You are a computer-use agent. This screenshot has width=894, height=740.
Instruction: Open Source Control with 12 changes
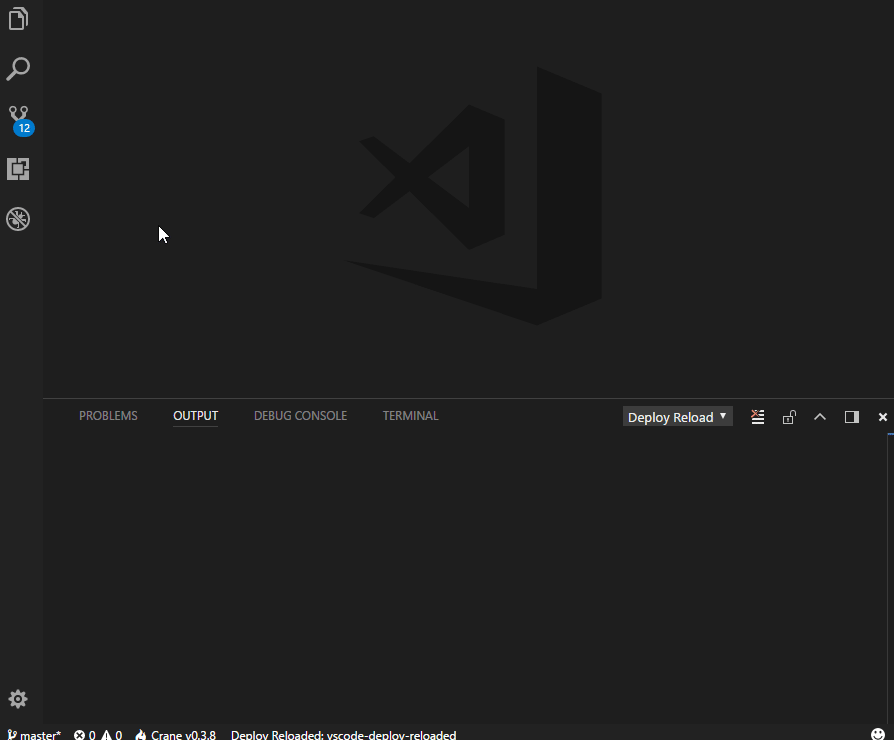(x=21, y=120)
